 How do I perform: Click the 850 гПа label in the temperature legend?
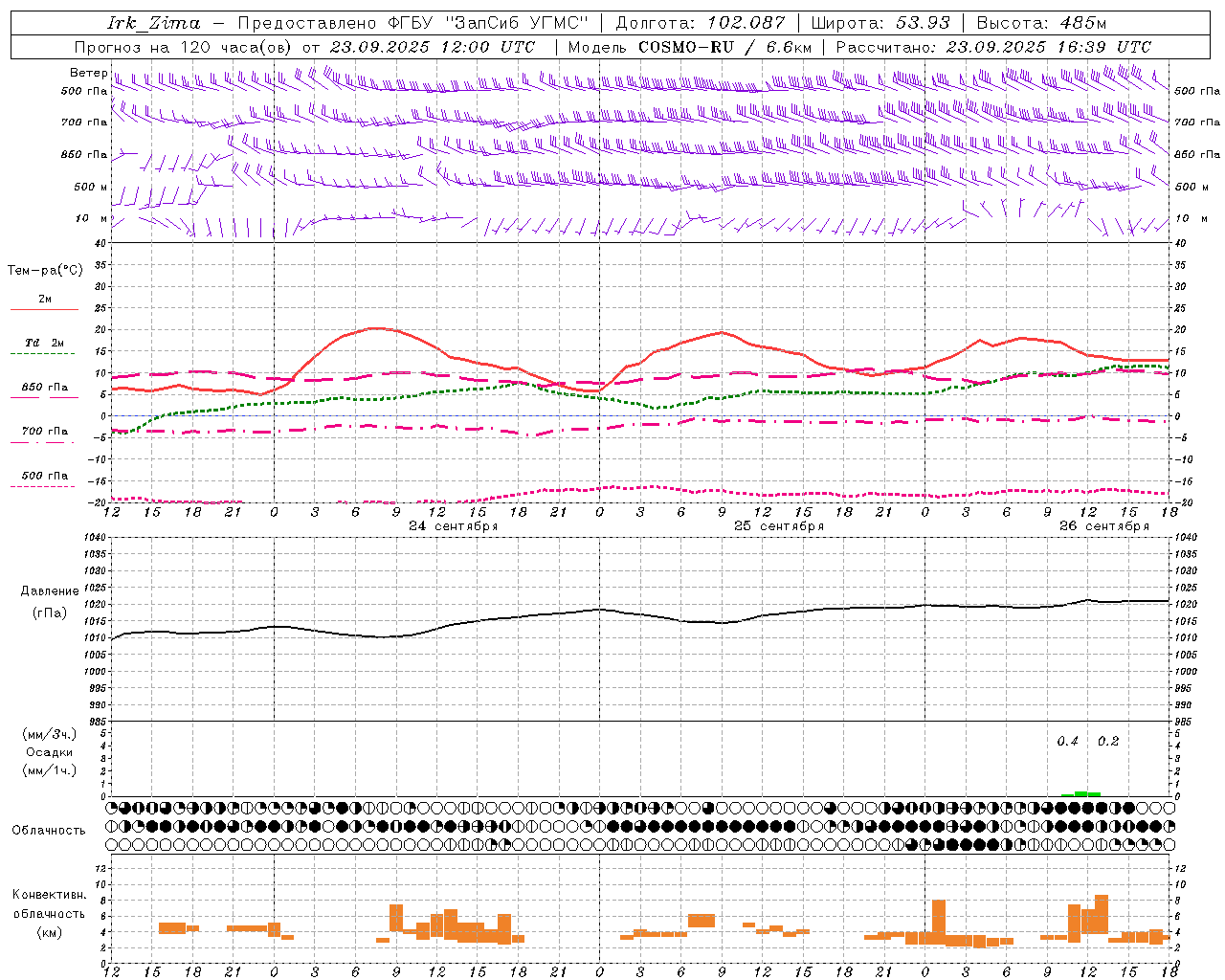tap(45, 388)
